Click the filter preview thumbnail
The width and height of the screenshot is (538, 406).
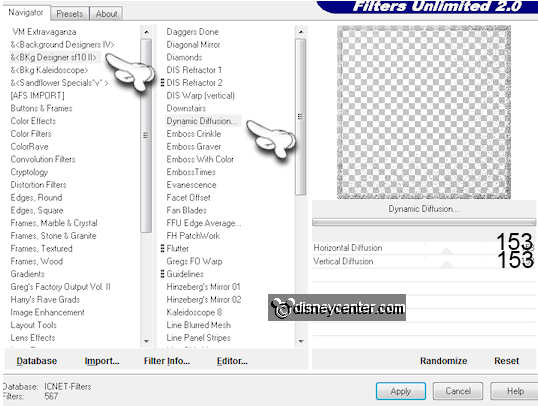(424, 112)
